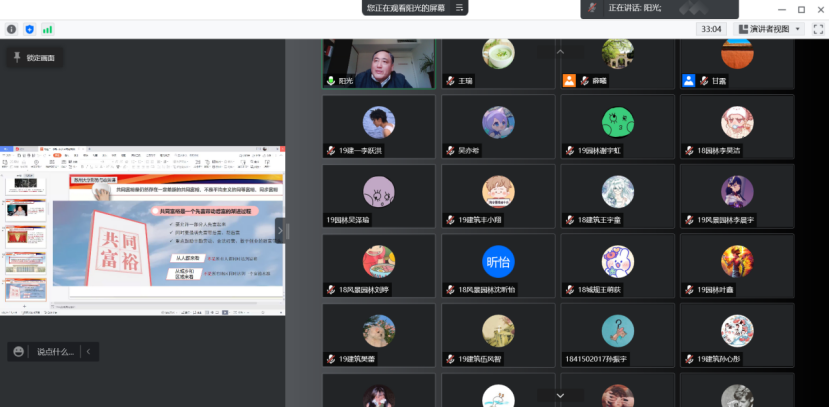
Task: Collapse the participant panel with the side arrow
Action: pyautogui.click(x=280, y=230)
